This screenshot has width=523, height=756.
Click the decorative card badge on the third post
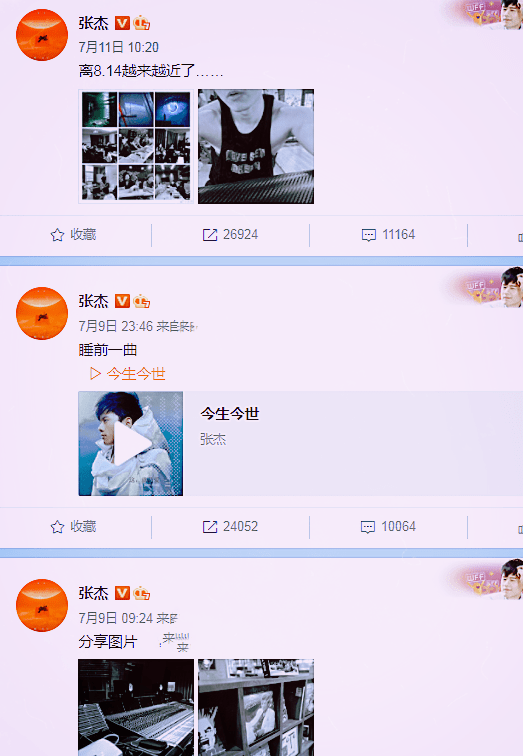coord(484,579)
